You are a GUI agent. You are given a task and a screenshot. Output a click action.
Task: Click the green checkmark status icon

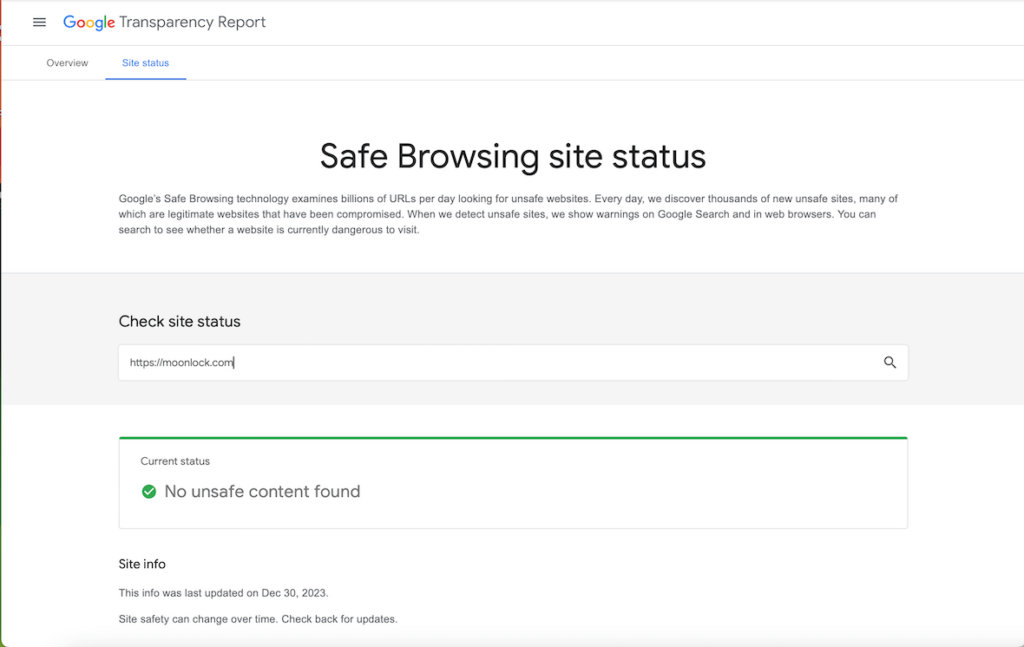click(x=148, y=491)
